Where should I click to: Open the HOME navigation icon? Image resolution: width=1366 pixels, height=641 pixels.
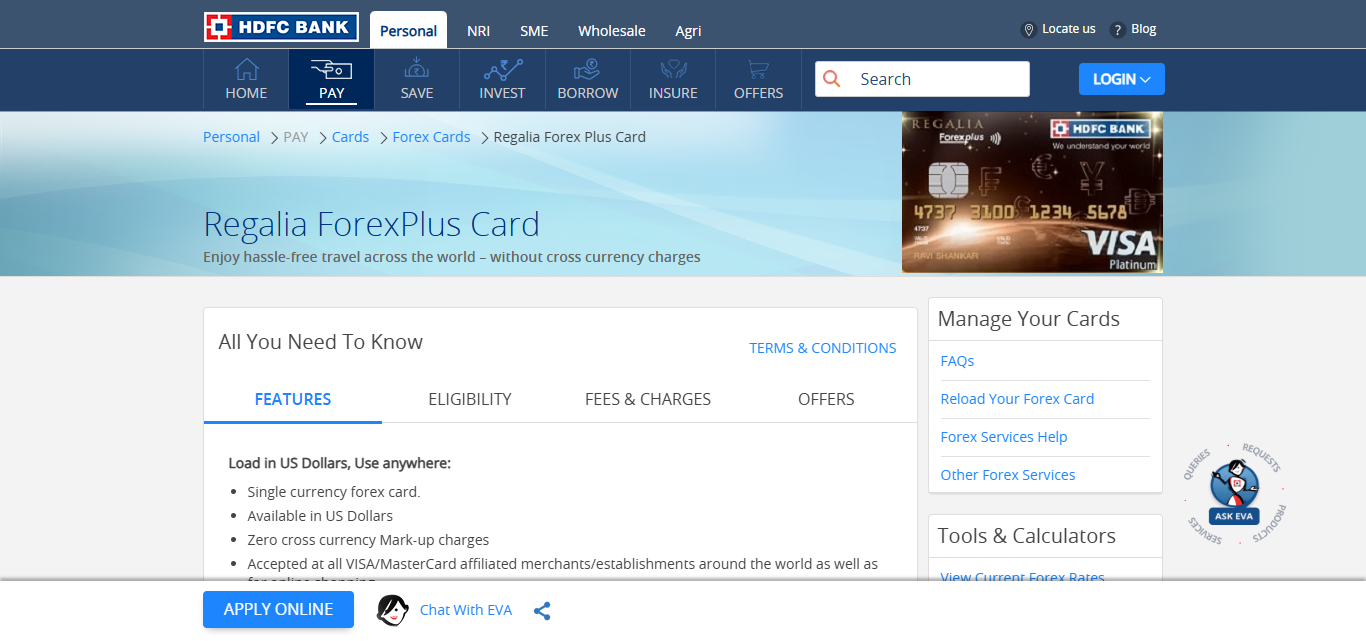click(x=246, y=69)
